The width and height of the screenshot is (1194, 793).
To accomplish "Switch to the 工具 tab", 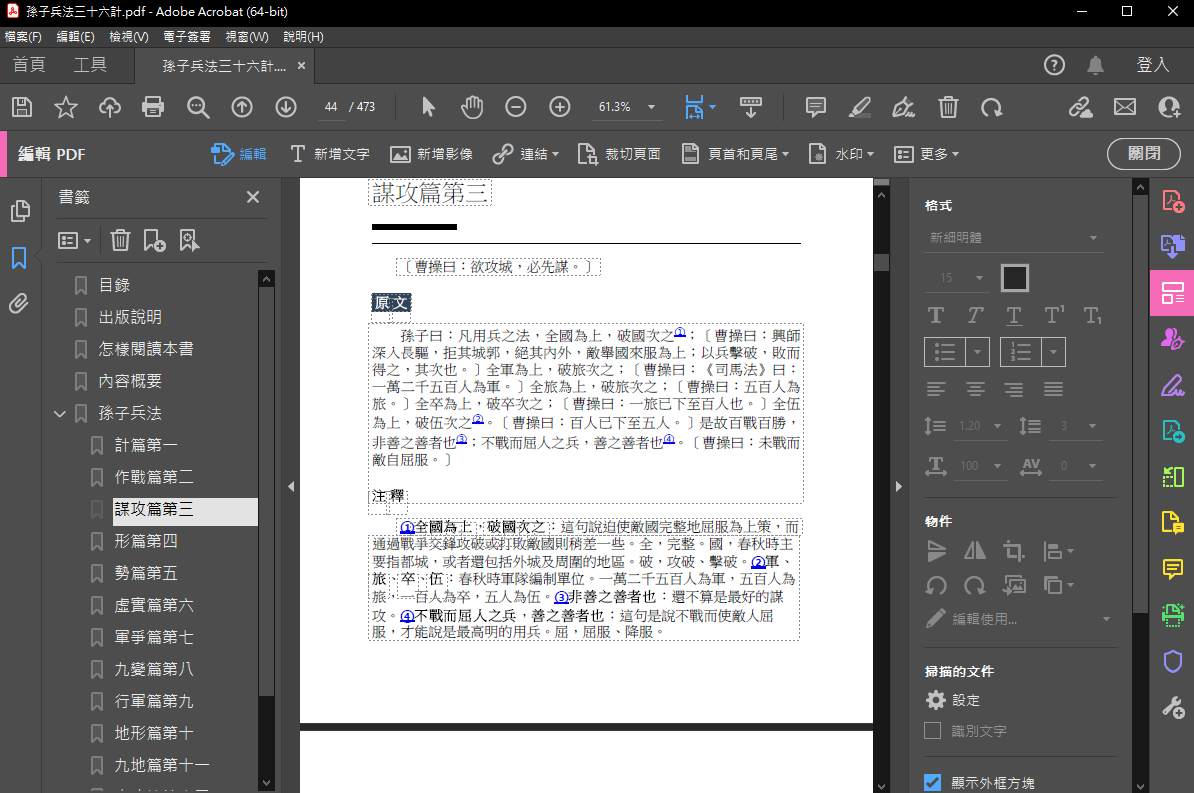I will pos(90,65).
